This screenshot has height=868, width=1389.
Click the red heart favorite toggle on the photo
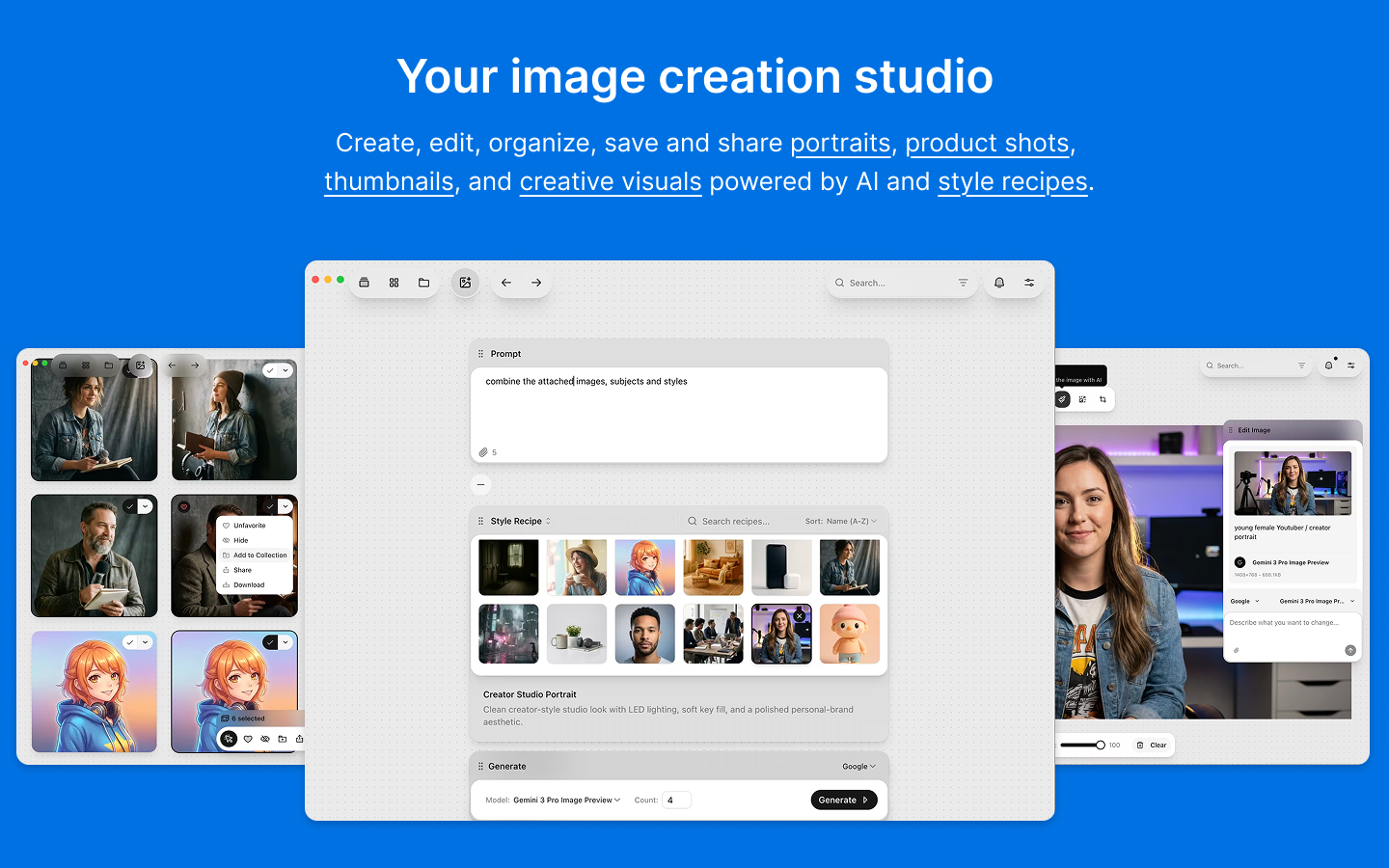[184, 506]
